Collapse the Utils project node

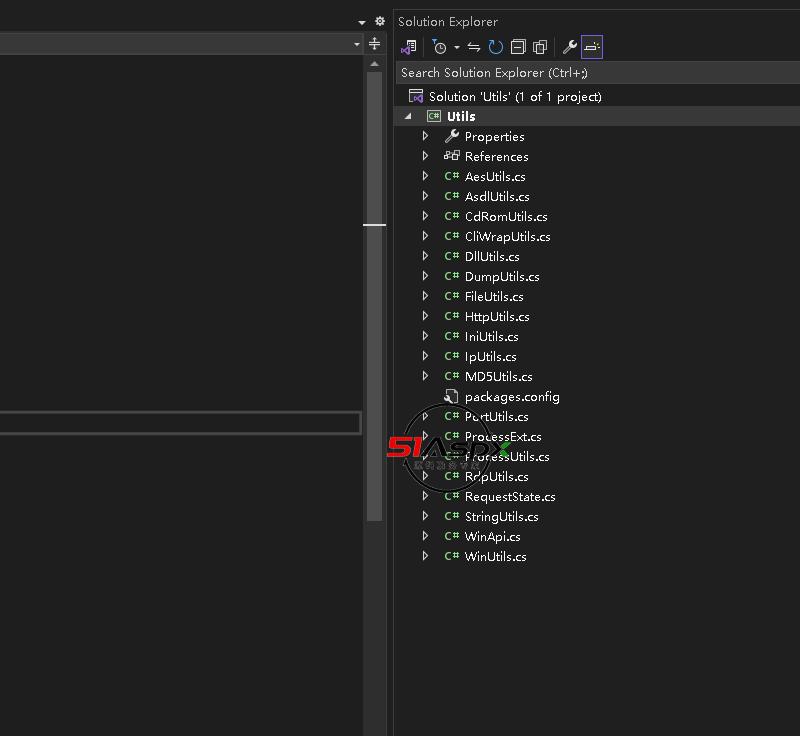(408, 116)
